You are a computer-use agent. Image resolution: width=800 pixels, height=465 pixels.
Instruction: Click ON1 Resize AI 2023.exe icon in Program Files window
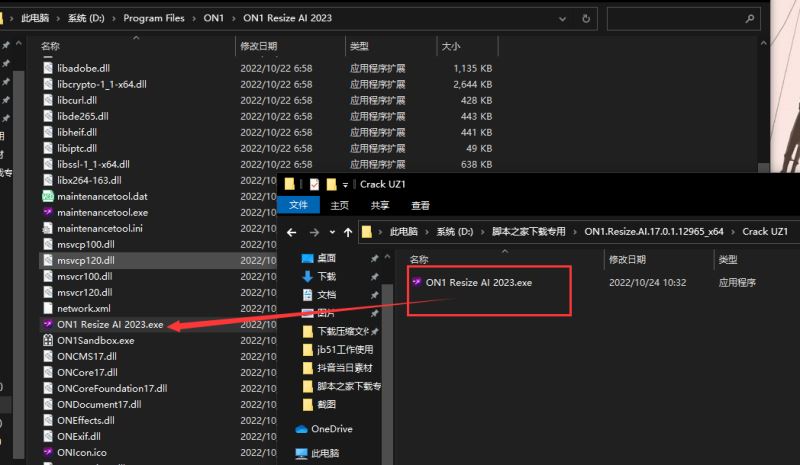point(48,324)
